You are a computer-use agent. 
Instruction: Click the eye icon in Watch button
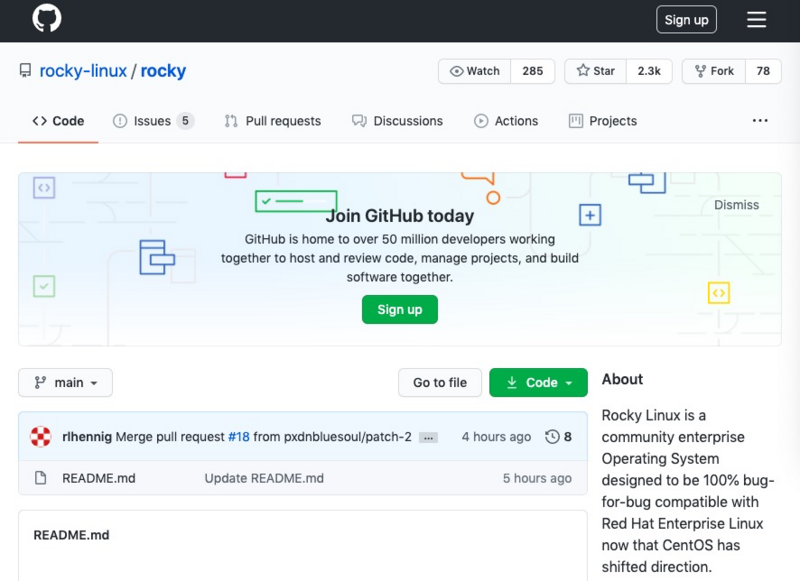457,71
